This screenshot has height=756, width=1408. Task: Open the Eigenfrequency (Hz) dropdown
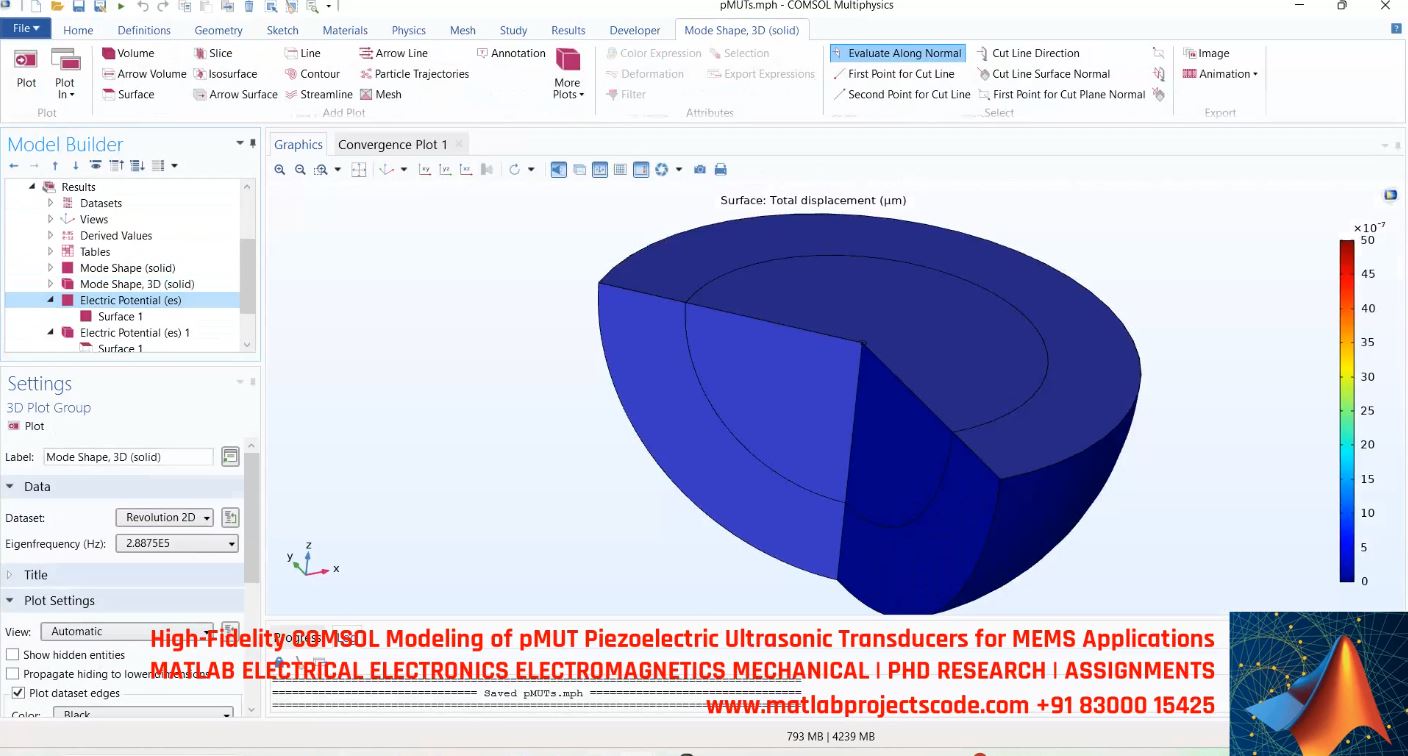pyautogui.click(x=231, y=542)
